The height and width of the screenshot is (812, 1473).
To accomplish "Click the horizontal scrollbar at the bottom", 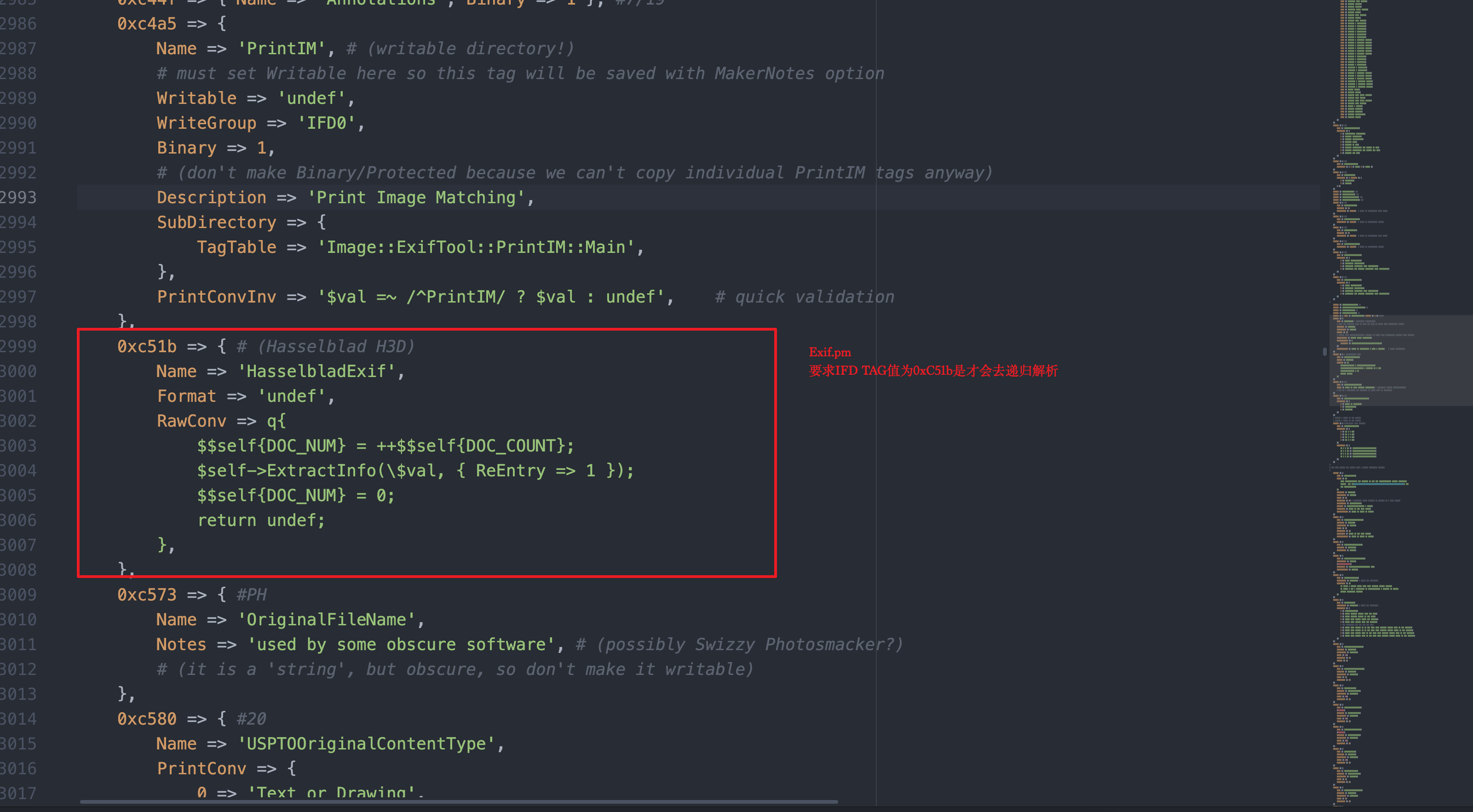I will pos(459,802).
